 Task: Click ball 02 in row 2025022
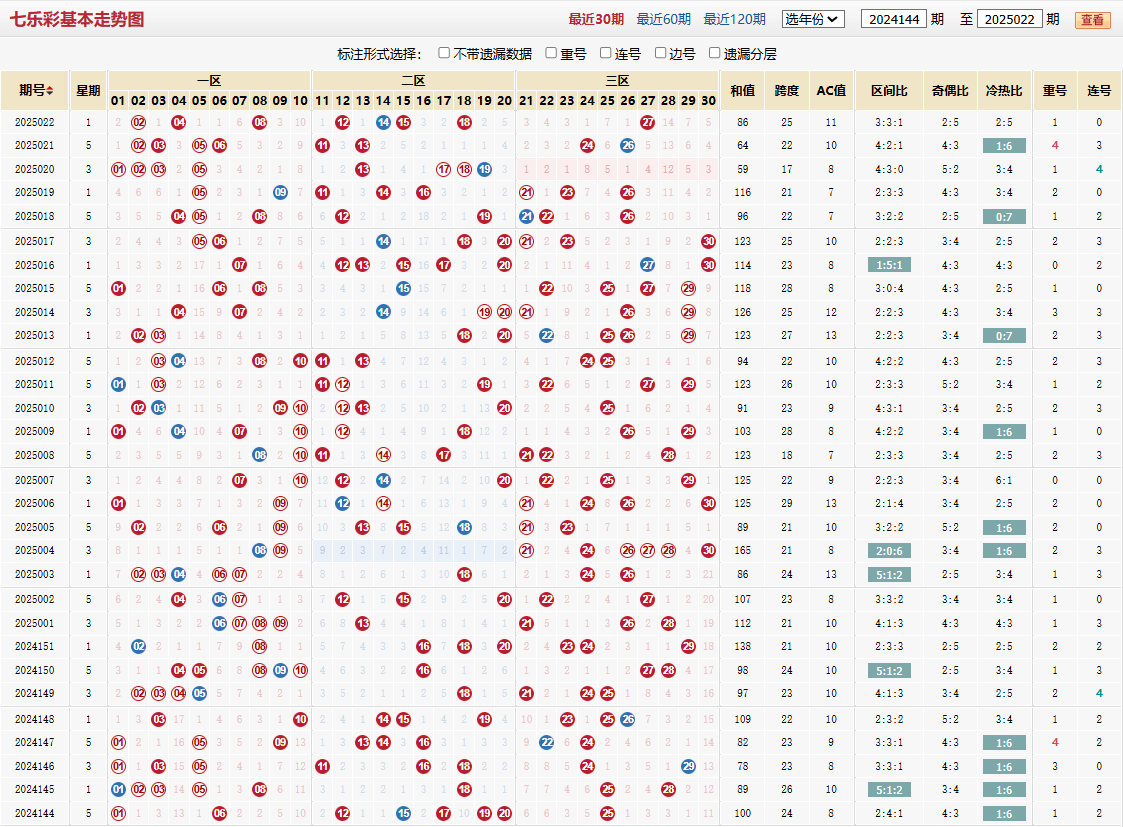pos(138,122)
